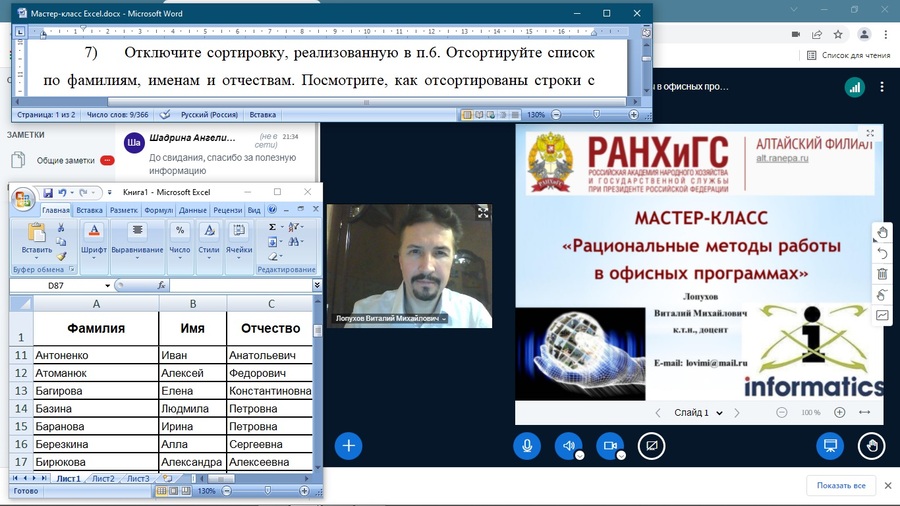Open the Sort & Filter icon in Excel
The image size is (900, 506).
click(x=294, y=227)
